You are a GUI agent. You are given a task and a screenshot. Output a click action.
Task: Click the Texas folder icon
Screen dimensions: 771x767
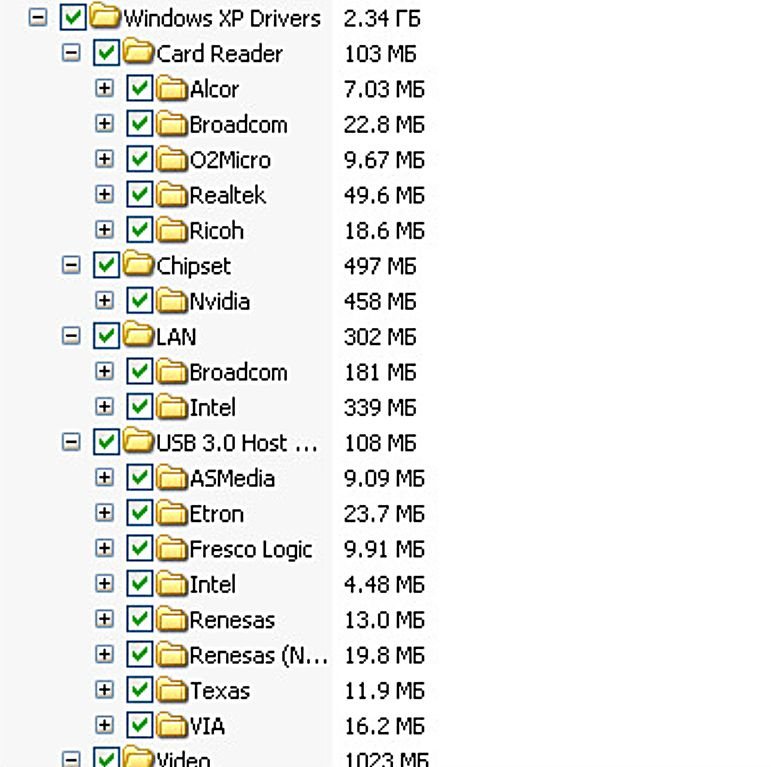173,690
